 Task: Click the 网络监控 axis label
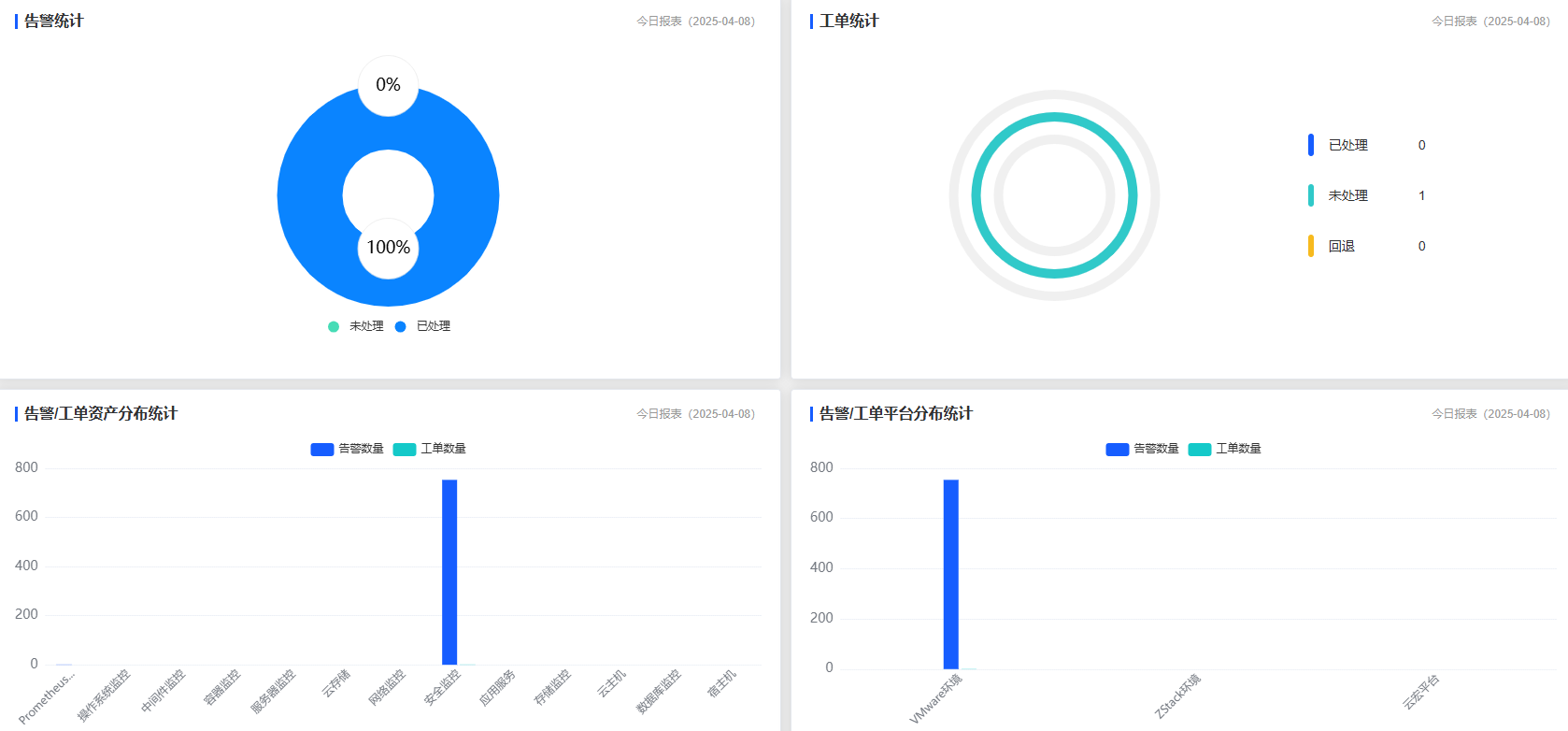click(x=387, y=687)
